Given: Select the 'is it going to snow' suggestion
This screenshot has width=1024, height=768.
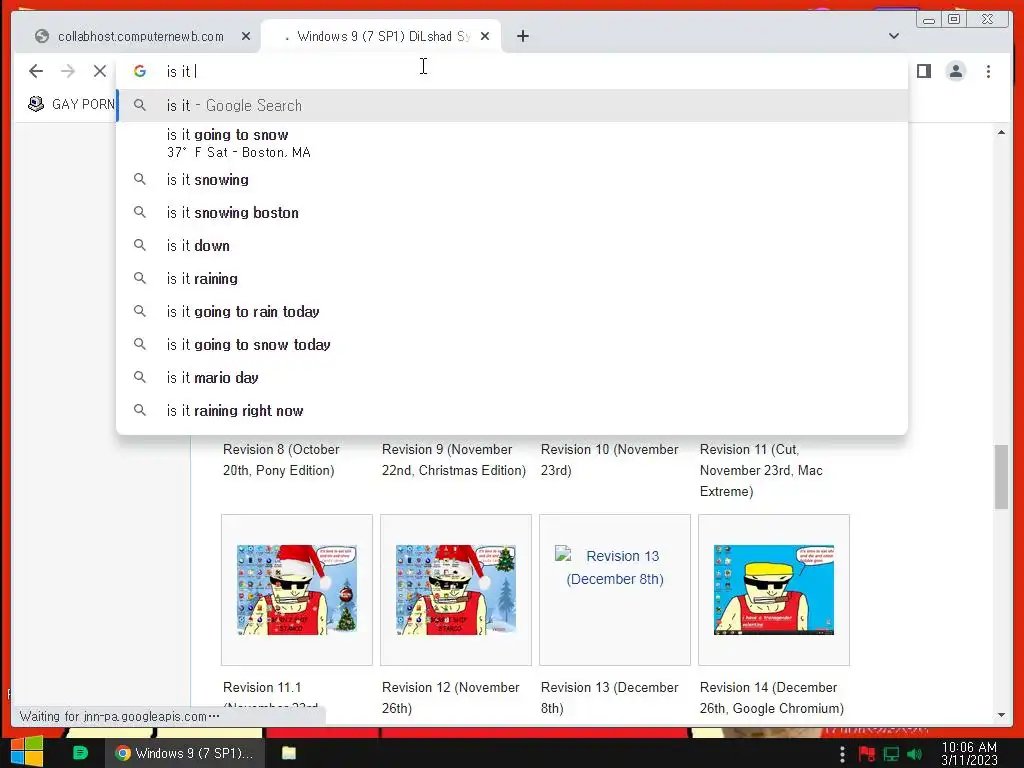Looking at the screenshot, I should 512,143.
